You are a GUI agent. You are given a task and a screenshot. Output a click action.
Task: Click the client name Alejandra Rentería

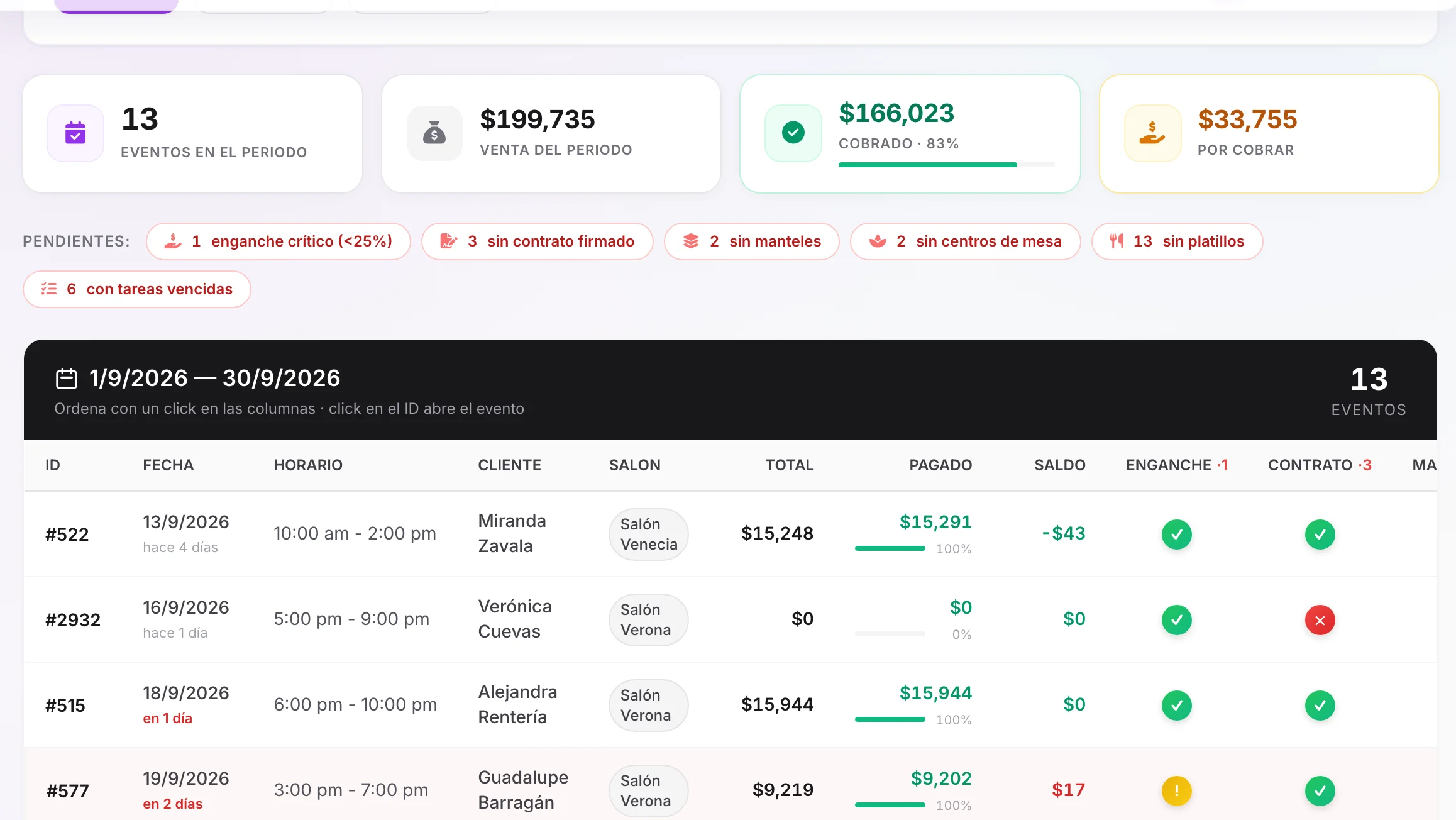point(517,705)
